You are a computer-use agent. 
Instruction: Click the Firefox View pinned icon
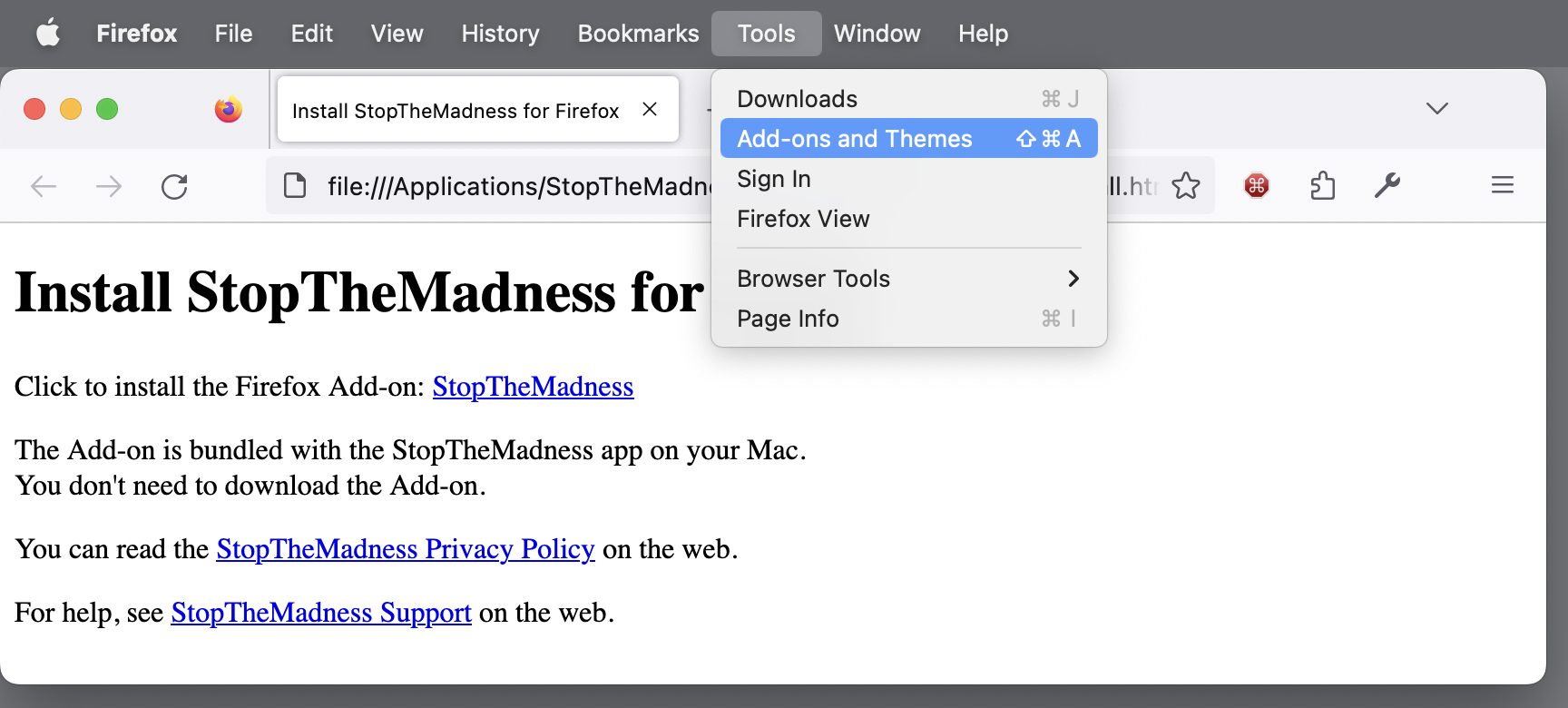pyautogui.click(x=228, y=110)
